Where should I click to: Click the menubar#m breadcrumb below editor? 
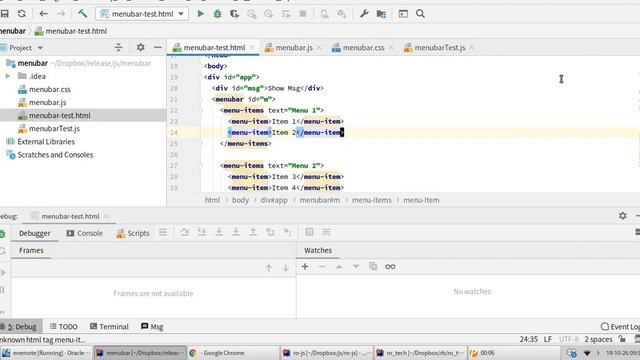point(320,200)
